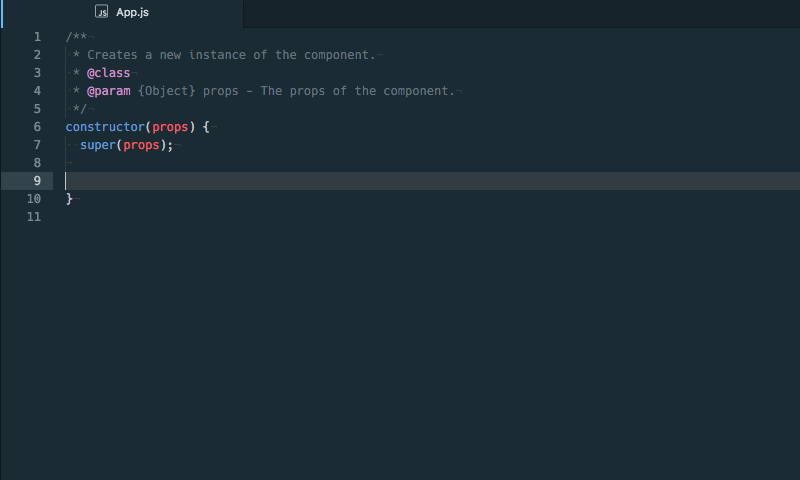The height and width of the screenshot is (480, 800).
Task: Click the constructor keyword
Action: [x=105, y=127]
